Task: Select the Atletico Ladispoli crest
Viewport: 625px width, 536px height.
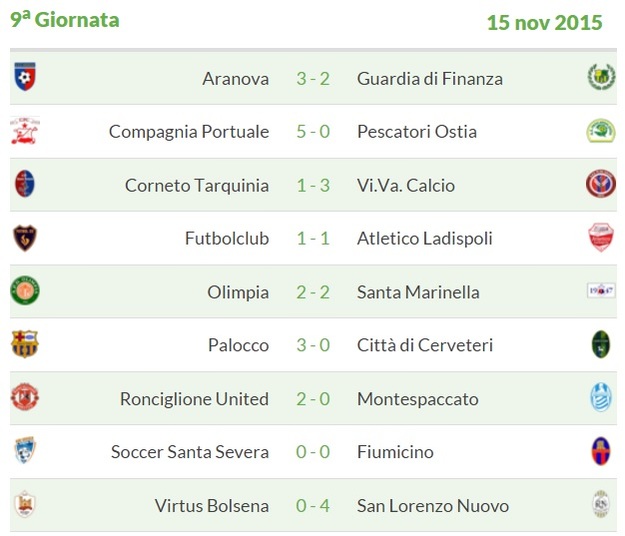Action: [601, 238]
